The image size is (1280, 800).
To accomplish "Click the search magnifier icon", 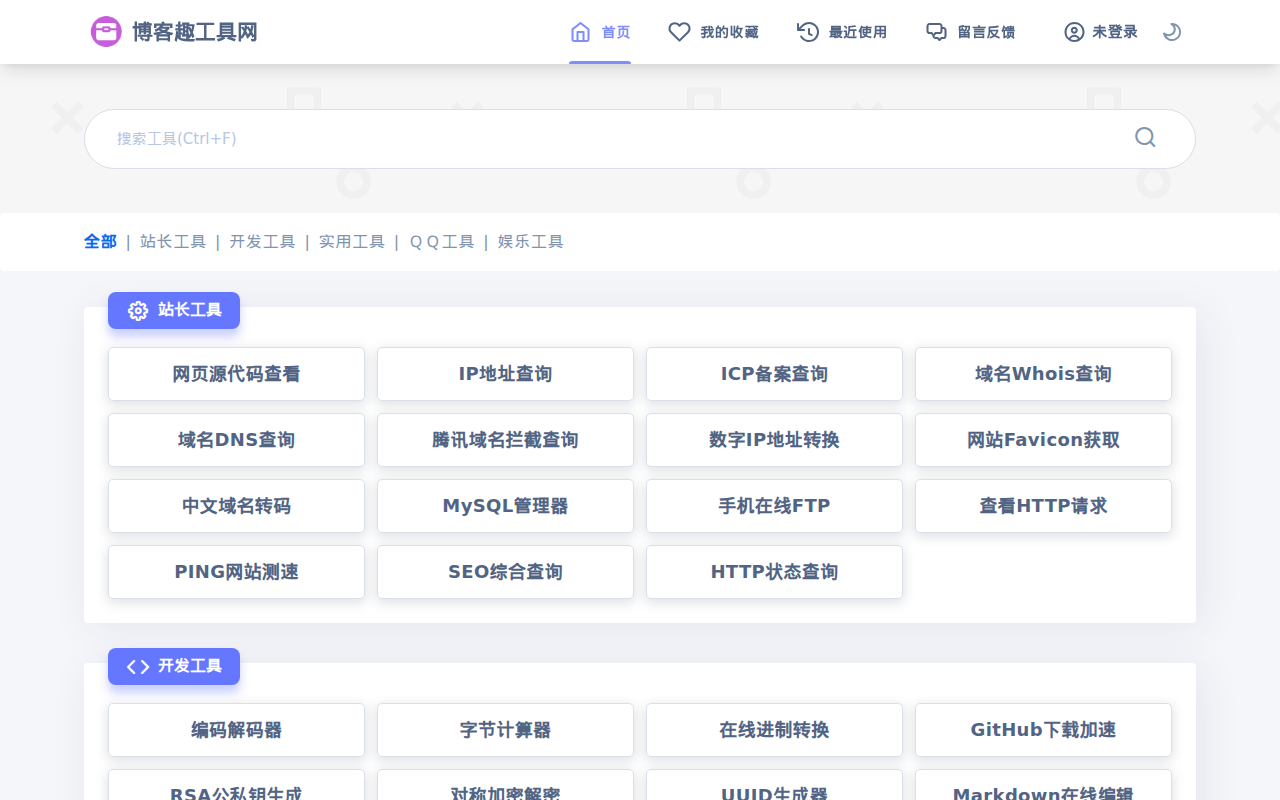I will point(1145,137).
